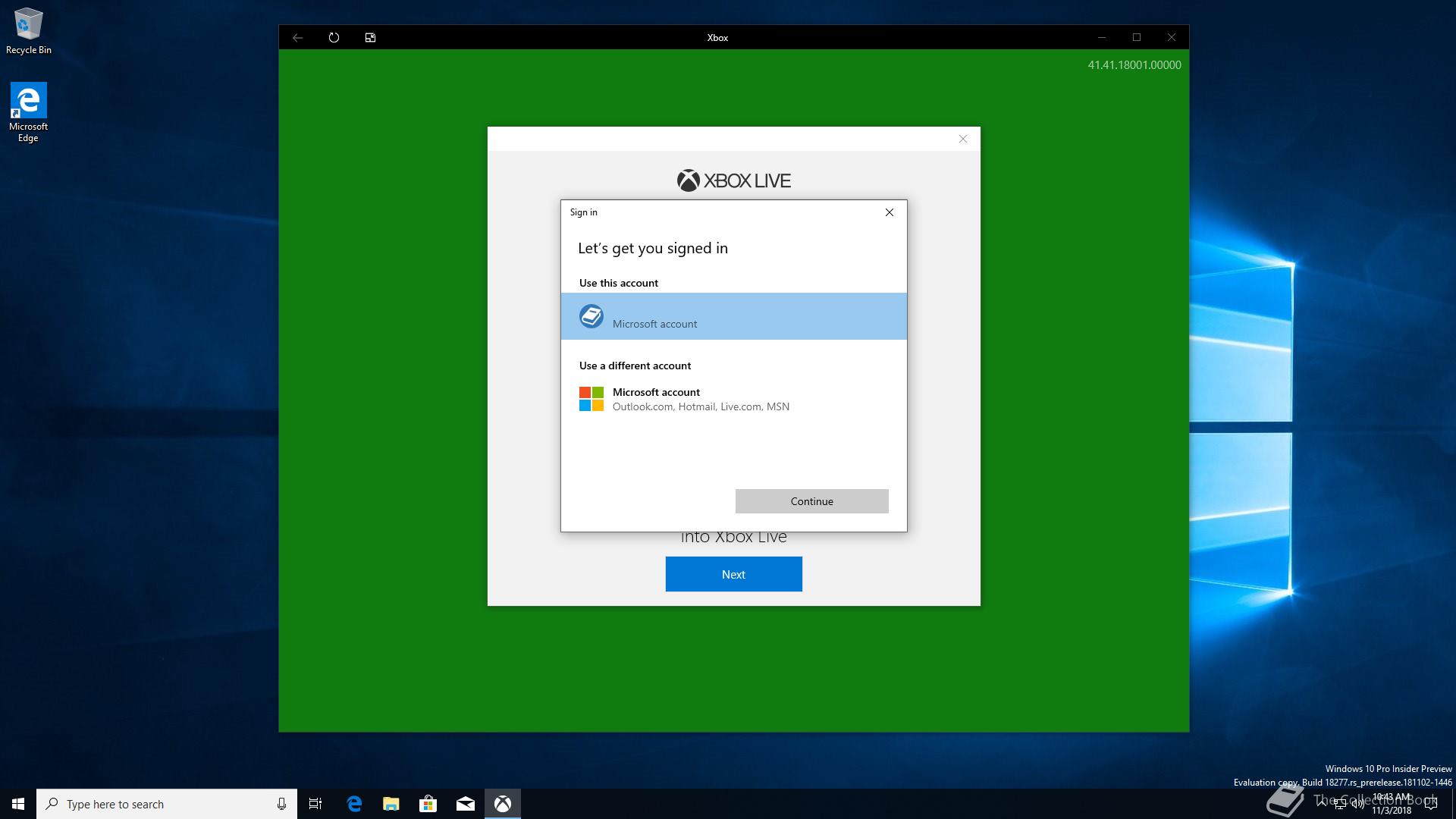
Task: Open the Mail app from the taskbar
Action: [x=466, y=804]
